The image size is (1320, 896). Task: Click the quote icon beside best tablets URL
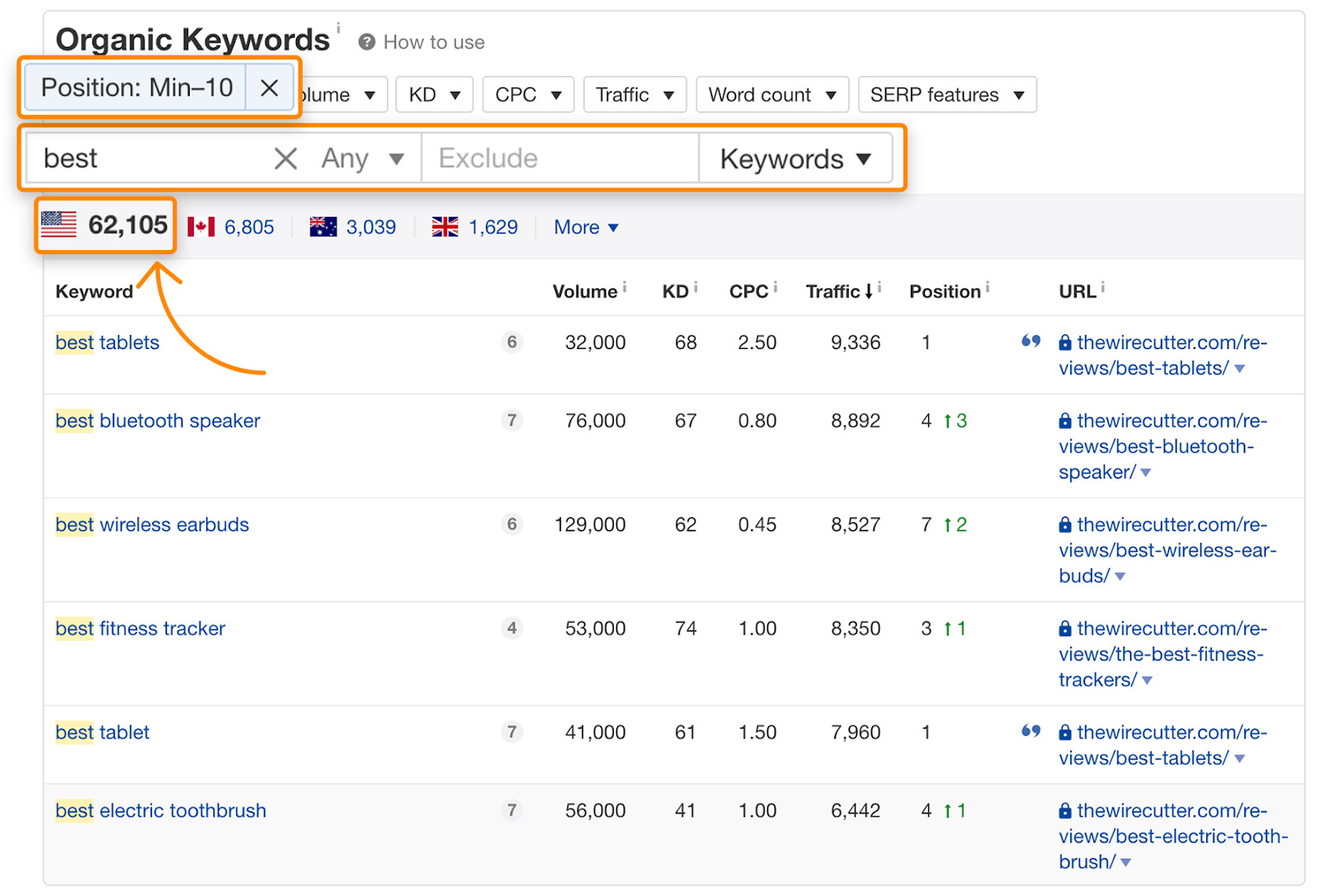point(1030,341)
